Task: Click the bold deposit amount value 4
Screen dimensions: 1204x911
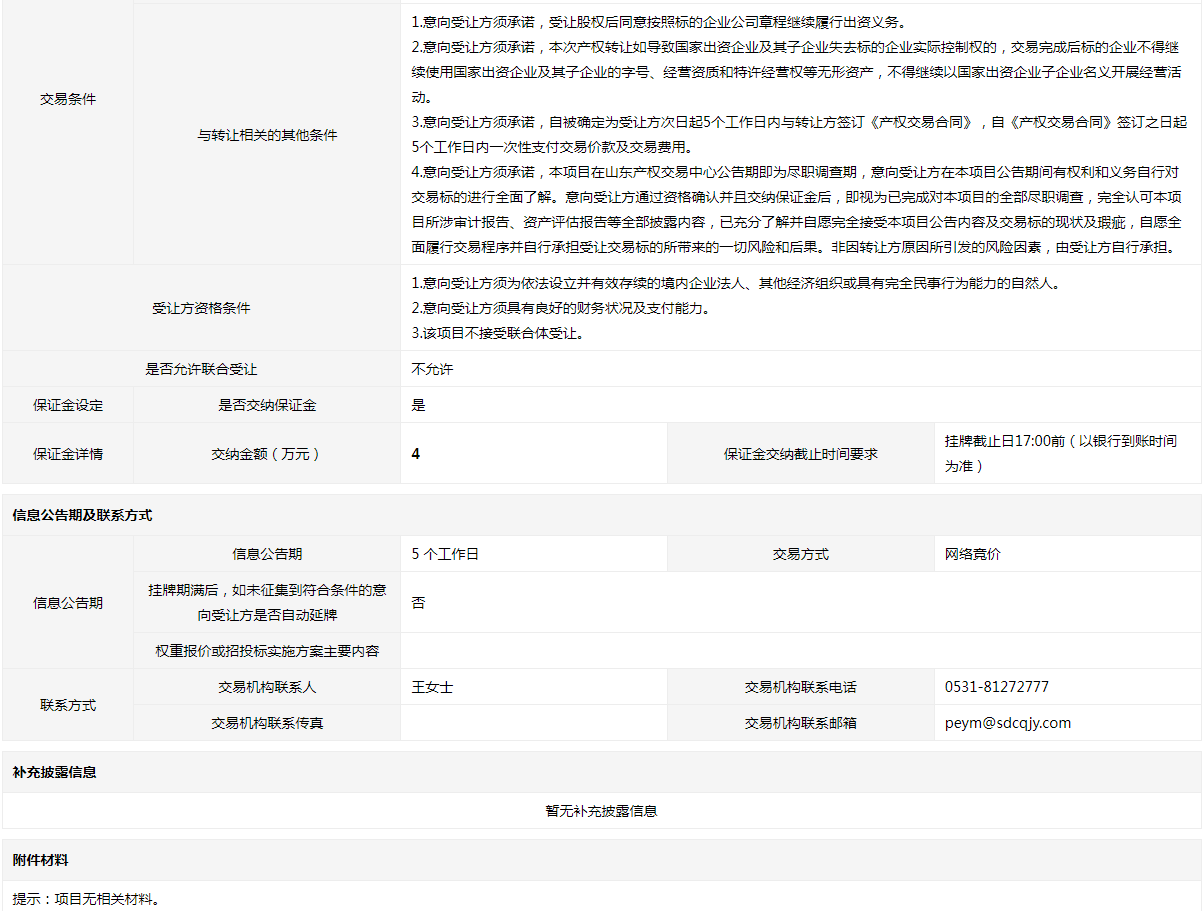Action: coord(416,454)
